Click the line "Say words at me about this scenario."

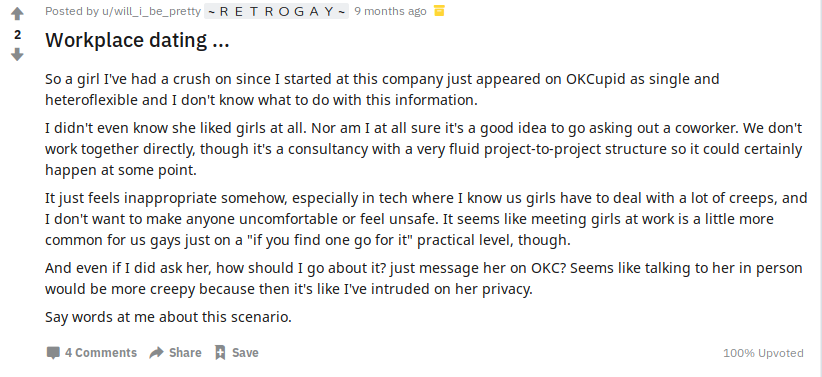point(168,317)
